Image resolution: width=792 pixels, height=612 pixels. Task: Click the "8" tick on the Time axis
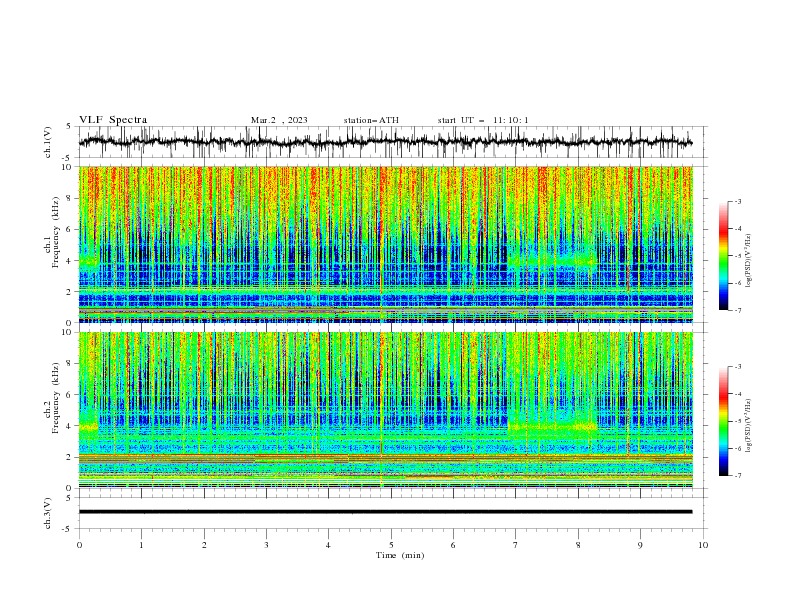[x=578, y=545]
